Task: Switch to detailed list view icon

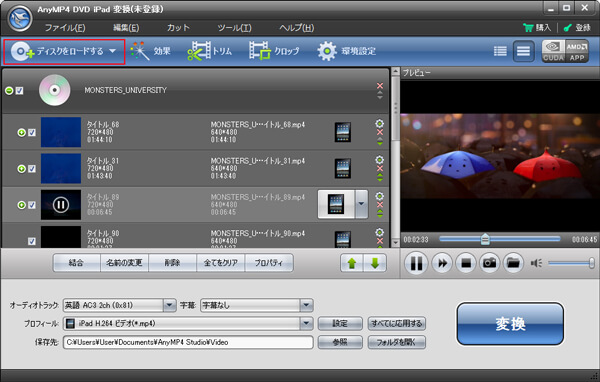Action: point(523,51)
